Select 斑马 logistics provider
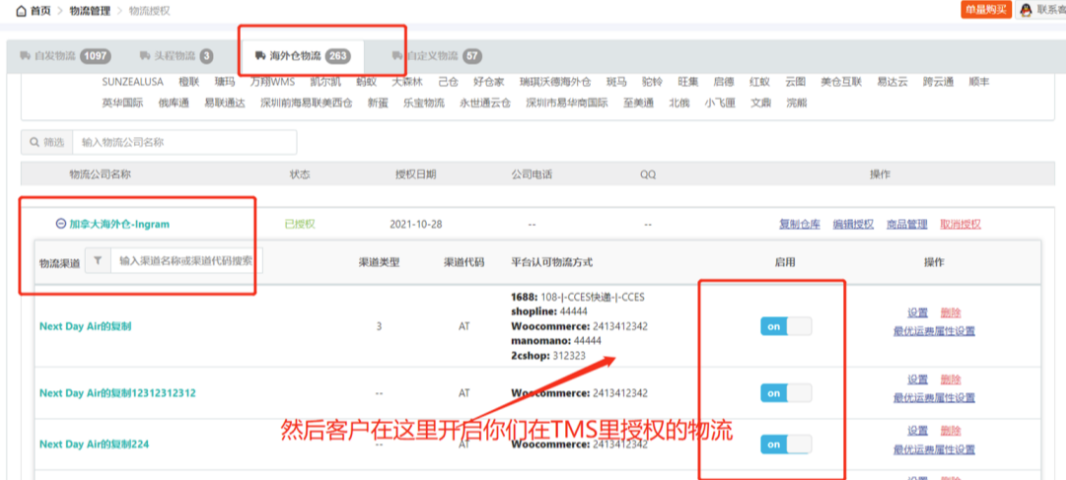This screenshot has height=480, width=1066. [x=617, y=82]
